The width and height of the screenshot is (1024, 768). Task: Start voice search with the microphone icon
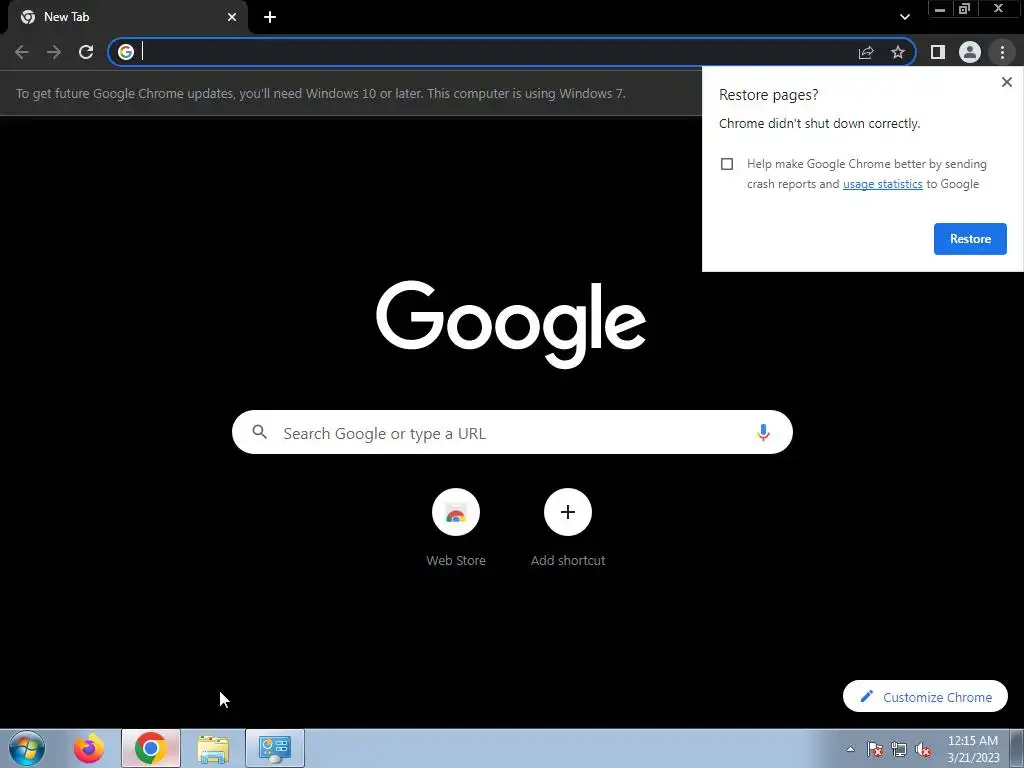[x=763, y=432]
